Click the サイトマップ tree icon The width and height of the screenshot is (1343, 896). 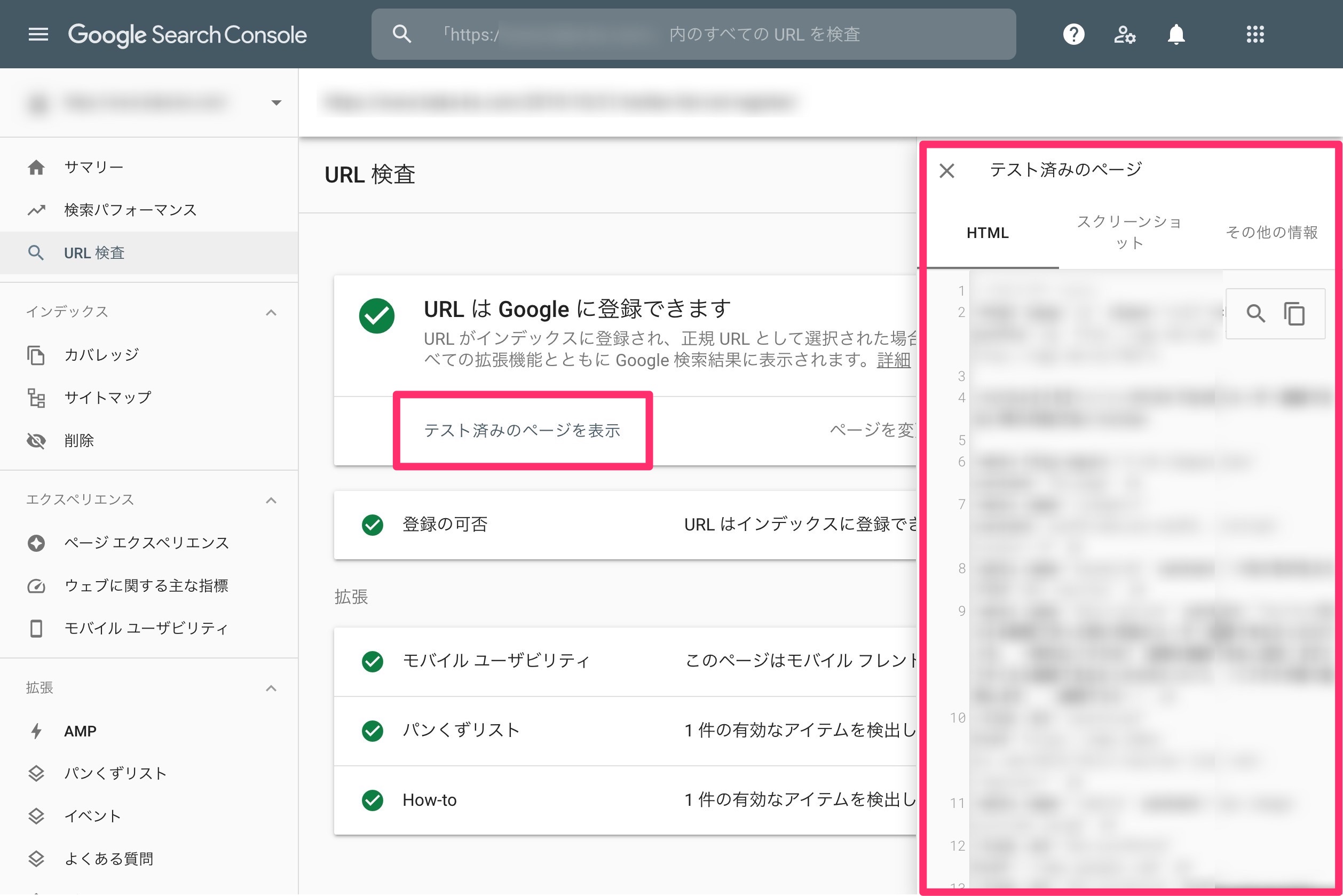[36, 398]
